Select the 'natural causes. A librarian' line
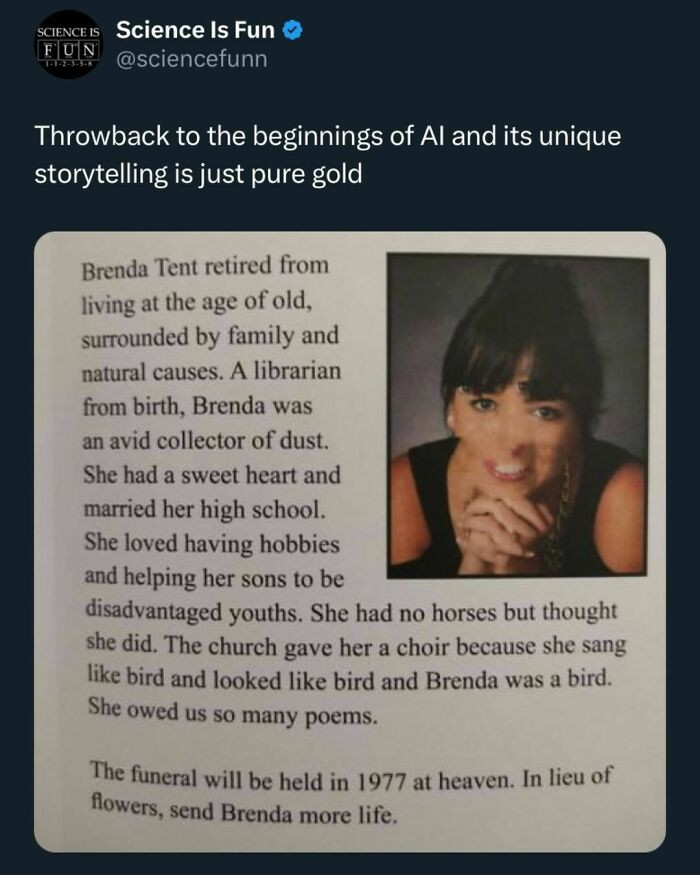 click(212, 371)
